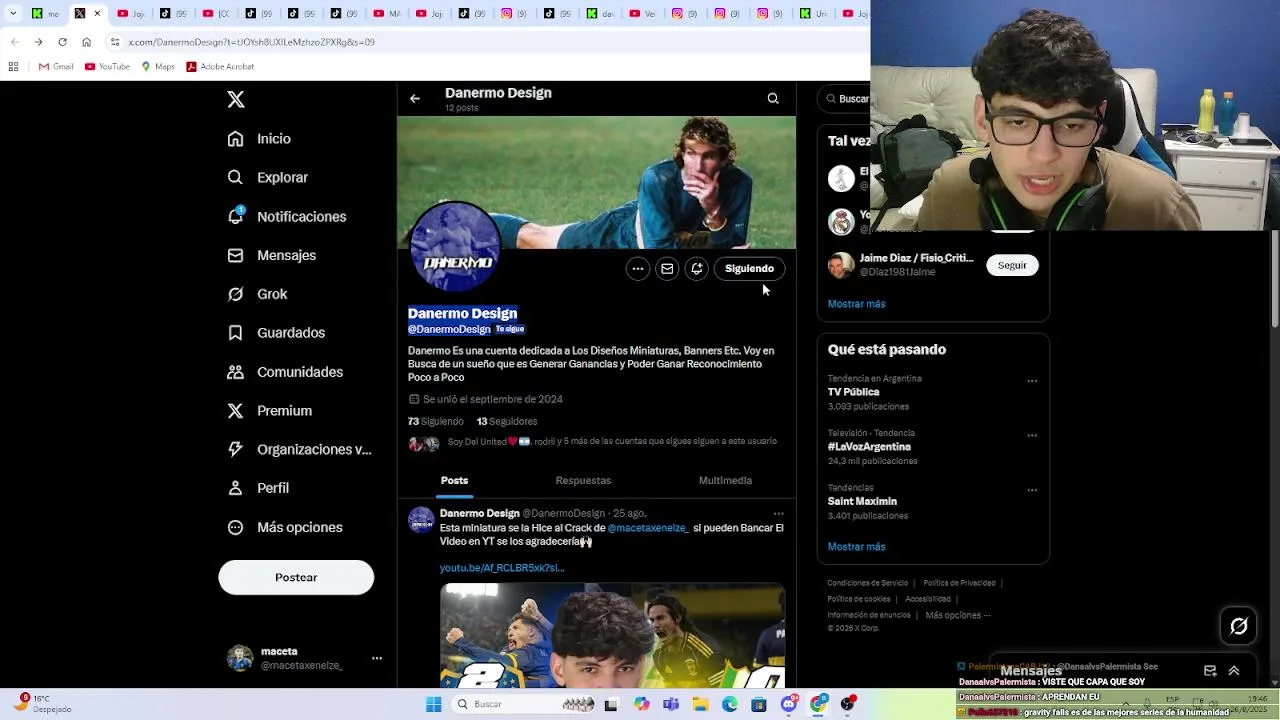The width and height of the screenshot is (1280, 720).
Task: Toggle post notifications bell for Danermo Design
Action: click(x=697, y=268)
